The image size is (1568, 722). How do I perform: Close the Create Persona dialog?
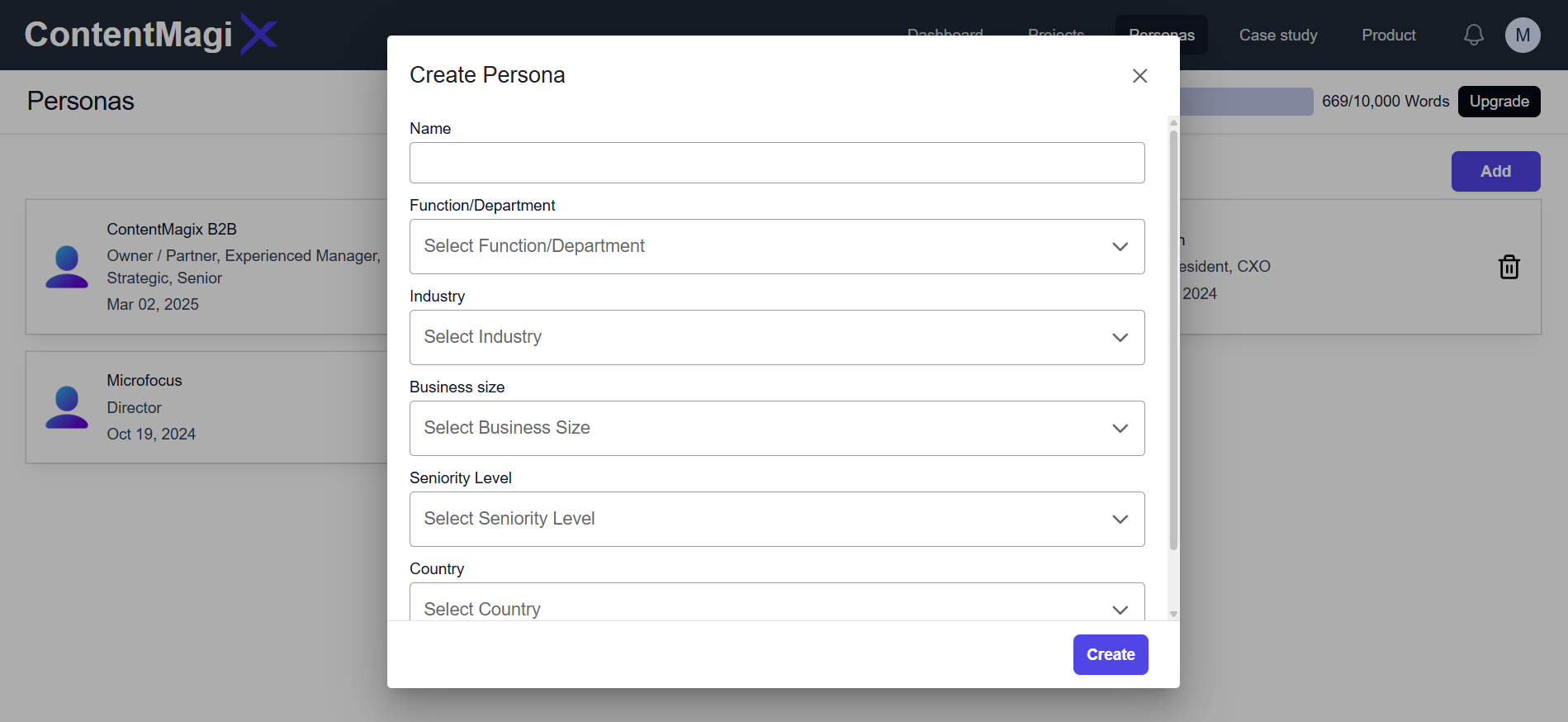[x=1139, y=76]
